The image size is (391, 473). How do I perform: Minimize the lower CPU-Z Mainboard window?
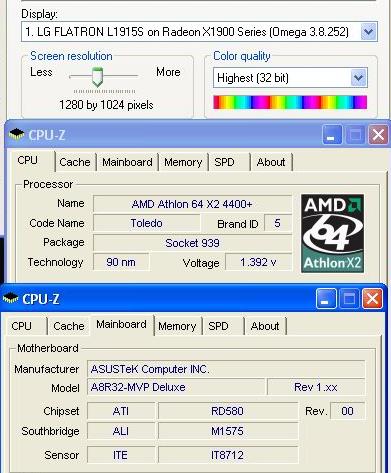click(326, 298)
